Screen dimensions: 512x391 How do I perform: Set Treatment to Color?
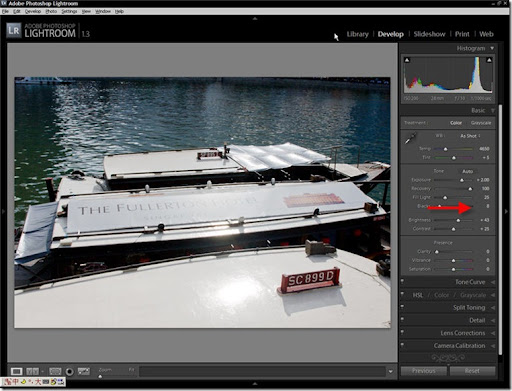(x=456, y=123)
